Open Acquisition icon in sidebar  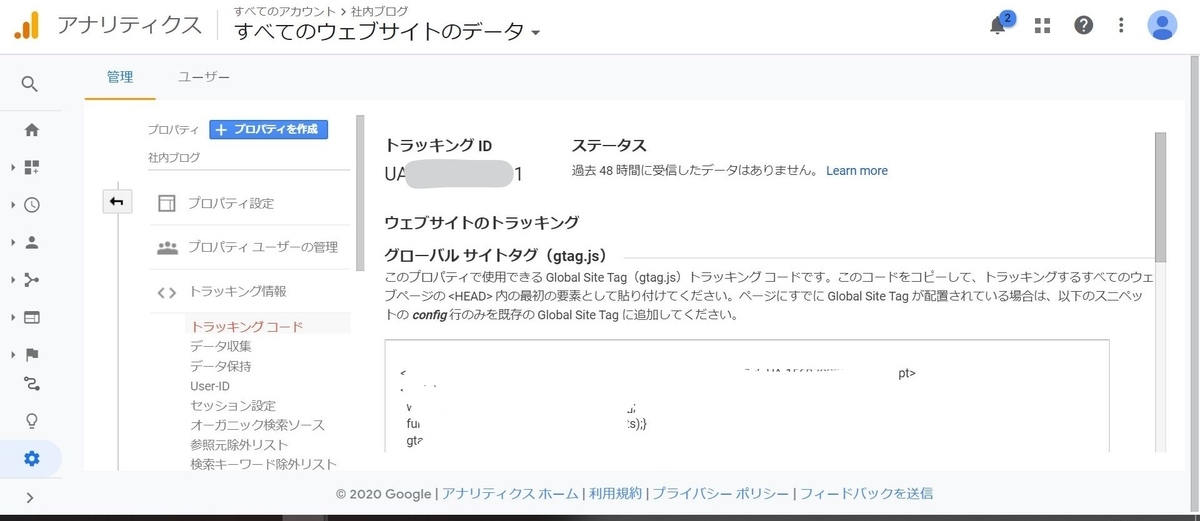tap(32, 280)
